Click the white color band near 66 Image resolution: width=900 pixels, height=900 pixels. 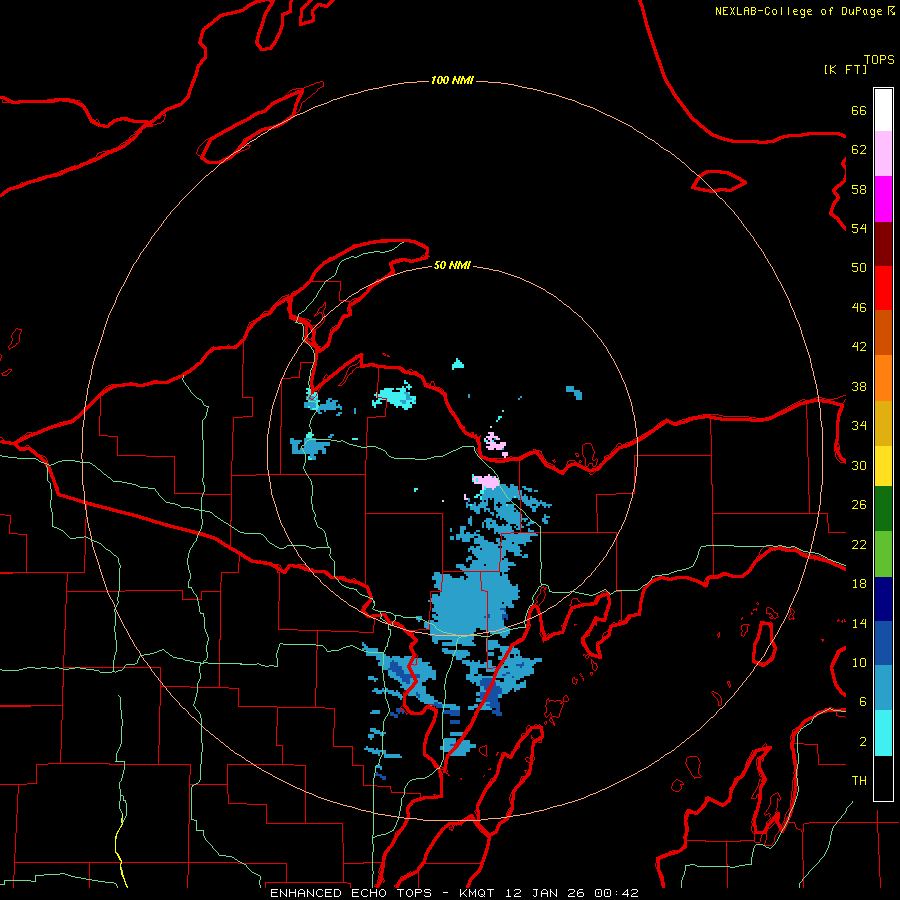click(883, 110)
